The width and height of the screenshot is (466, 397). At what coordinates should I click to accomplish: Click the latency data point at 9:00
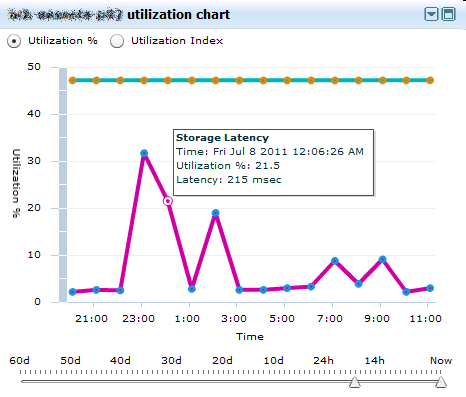[383, 260]
